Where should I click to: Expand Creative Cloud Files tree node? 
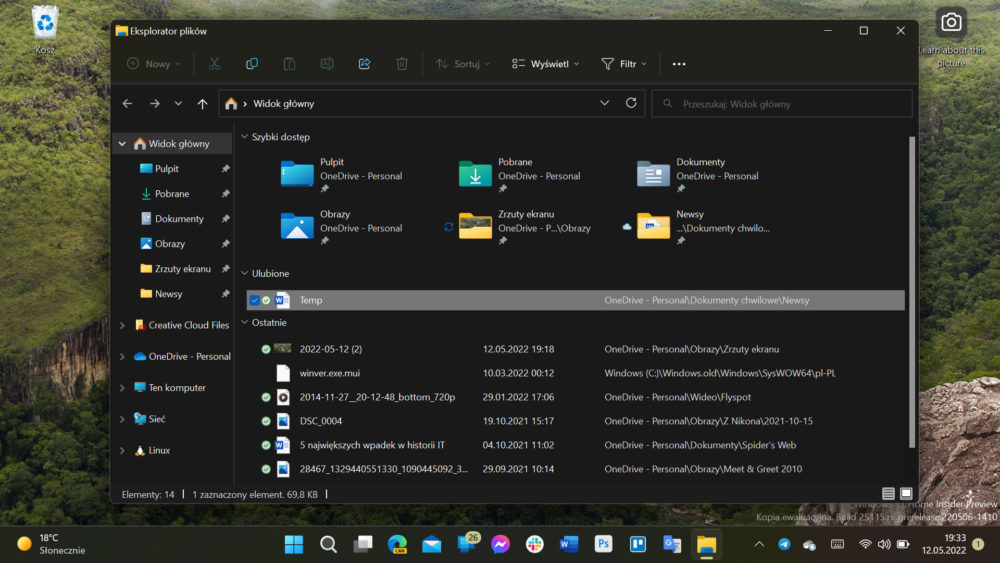122,325
